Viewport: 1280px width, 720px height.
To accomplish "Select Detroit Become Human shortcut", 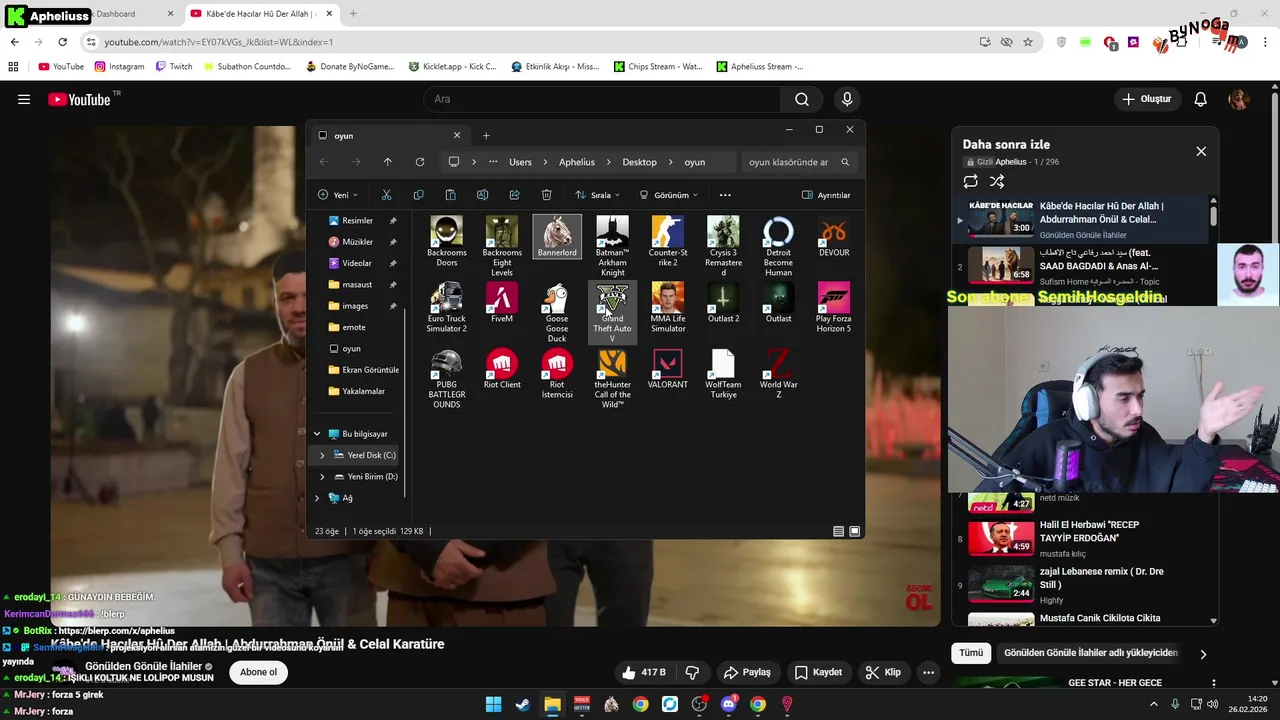I will click(x=778, y=246).
